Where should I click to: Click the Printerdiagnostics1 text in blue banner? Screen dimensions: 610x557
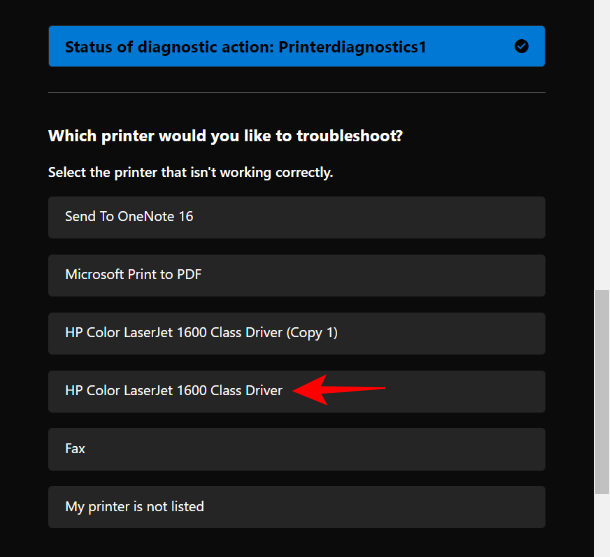click(350, 46)
